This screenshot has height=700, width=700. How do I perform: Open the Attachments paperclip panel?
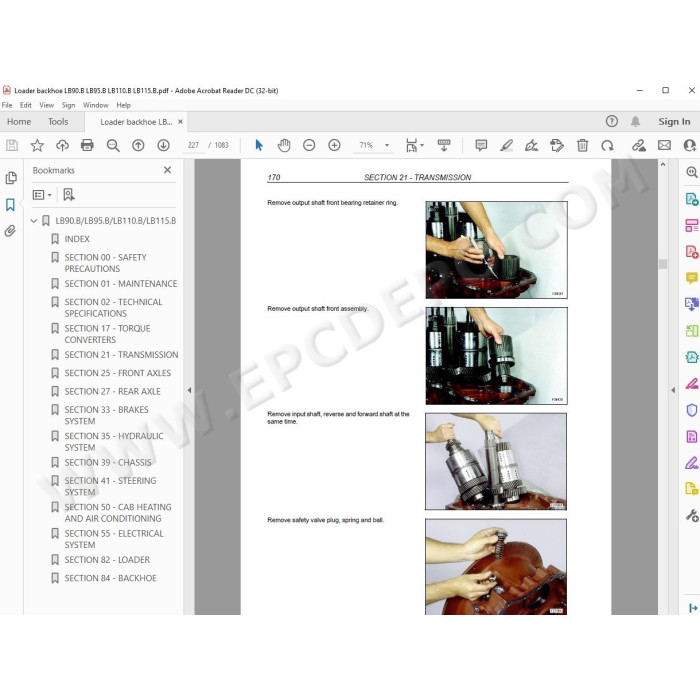coord(10,231)
